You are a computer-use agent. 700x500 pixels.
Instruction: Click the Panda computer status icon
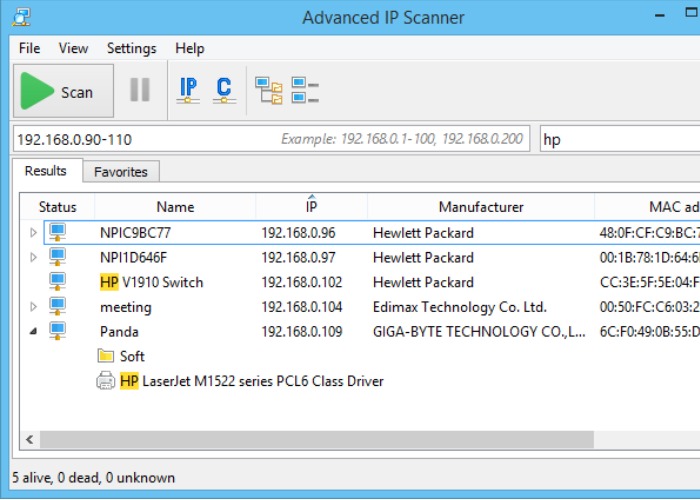click(x=58, y=331)
